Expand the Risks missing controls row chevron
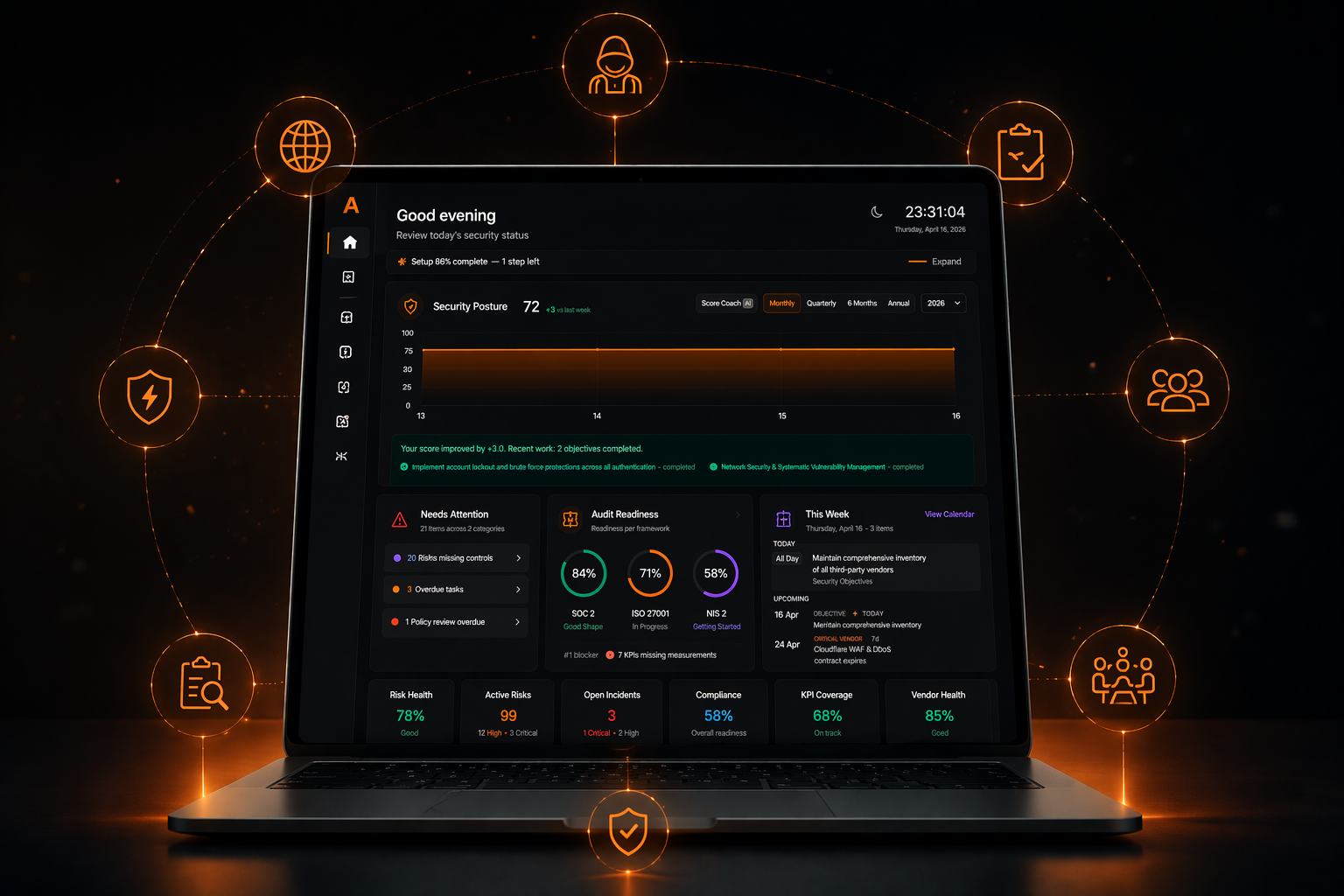 [x=519, y=558]
